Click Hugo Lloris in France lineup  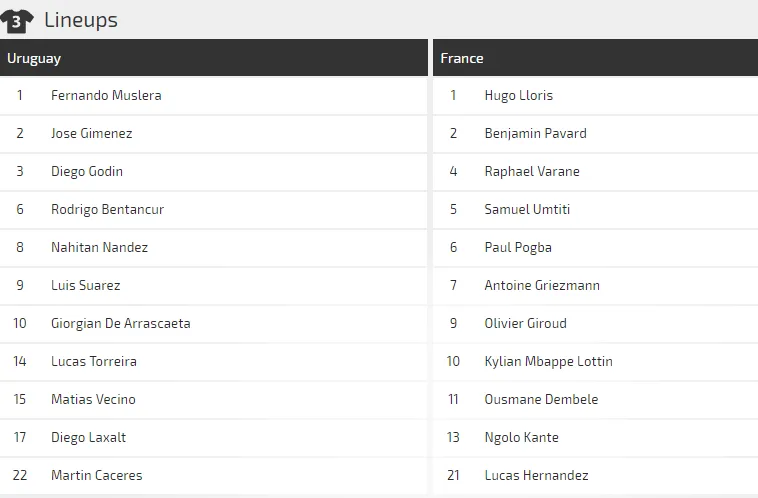(518, 96)
